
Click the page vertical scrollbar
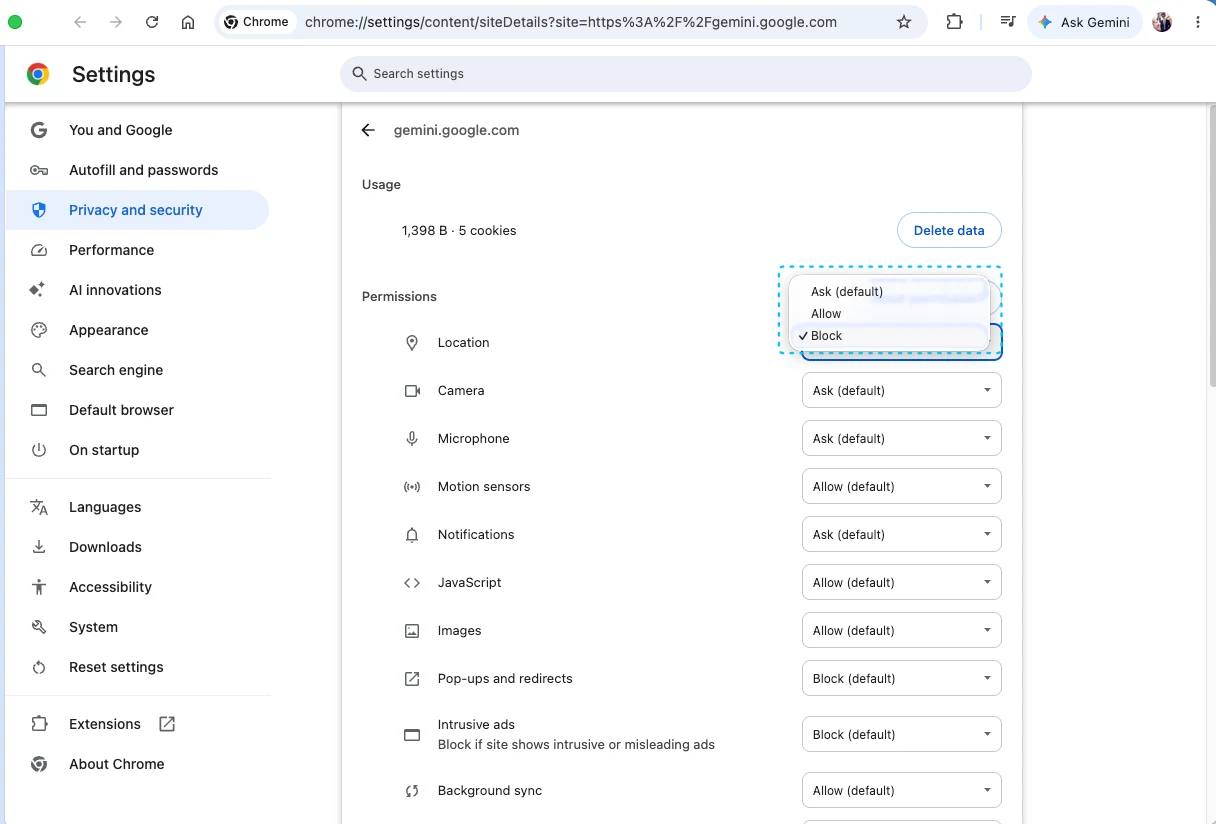tap(1212, 245)
